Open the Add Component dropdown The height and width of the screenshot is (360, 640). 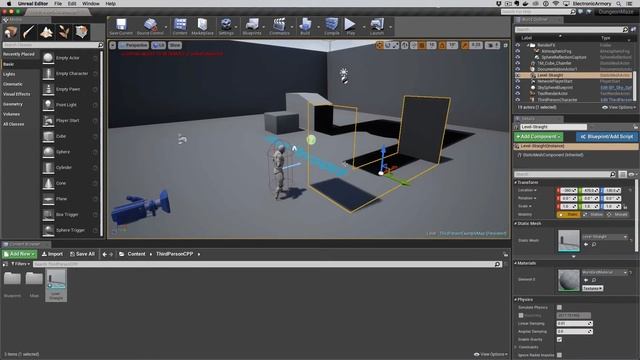pos(538,137)
